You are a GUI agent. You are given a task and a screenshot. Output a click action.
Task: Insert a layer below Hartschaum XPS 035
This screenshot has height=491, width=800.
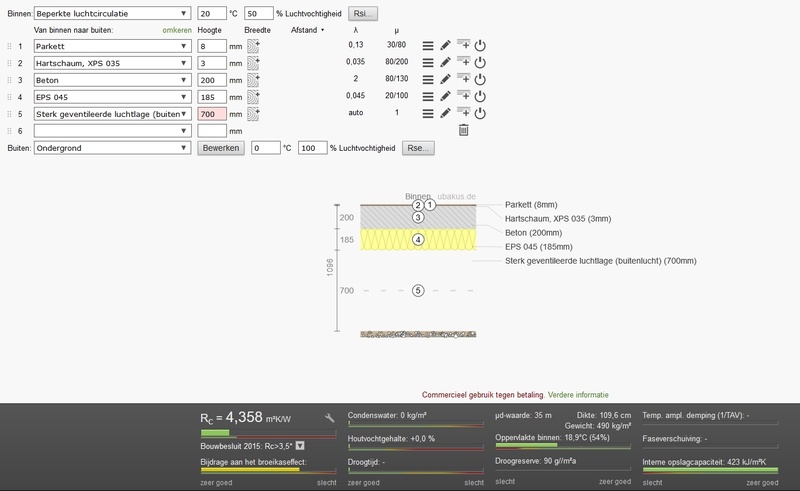tap(463, 61)
